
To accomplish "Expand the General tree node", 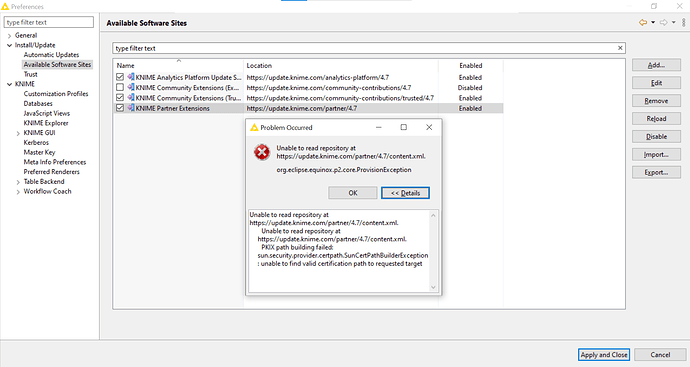I will point(9,36).
